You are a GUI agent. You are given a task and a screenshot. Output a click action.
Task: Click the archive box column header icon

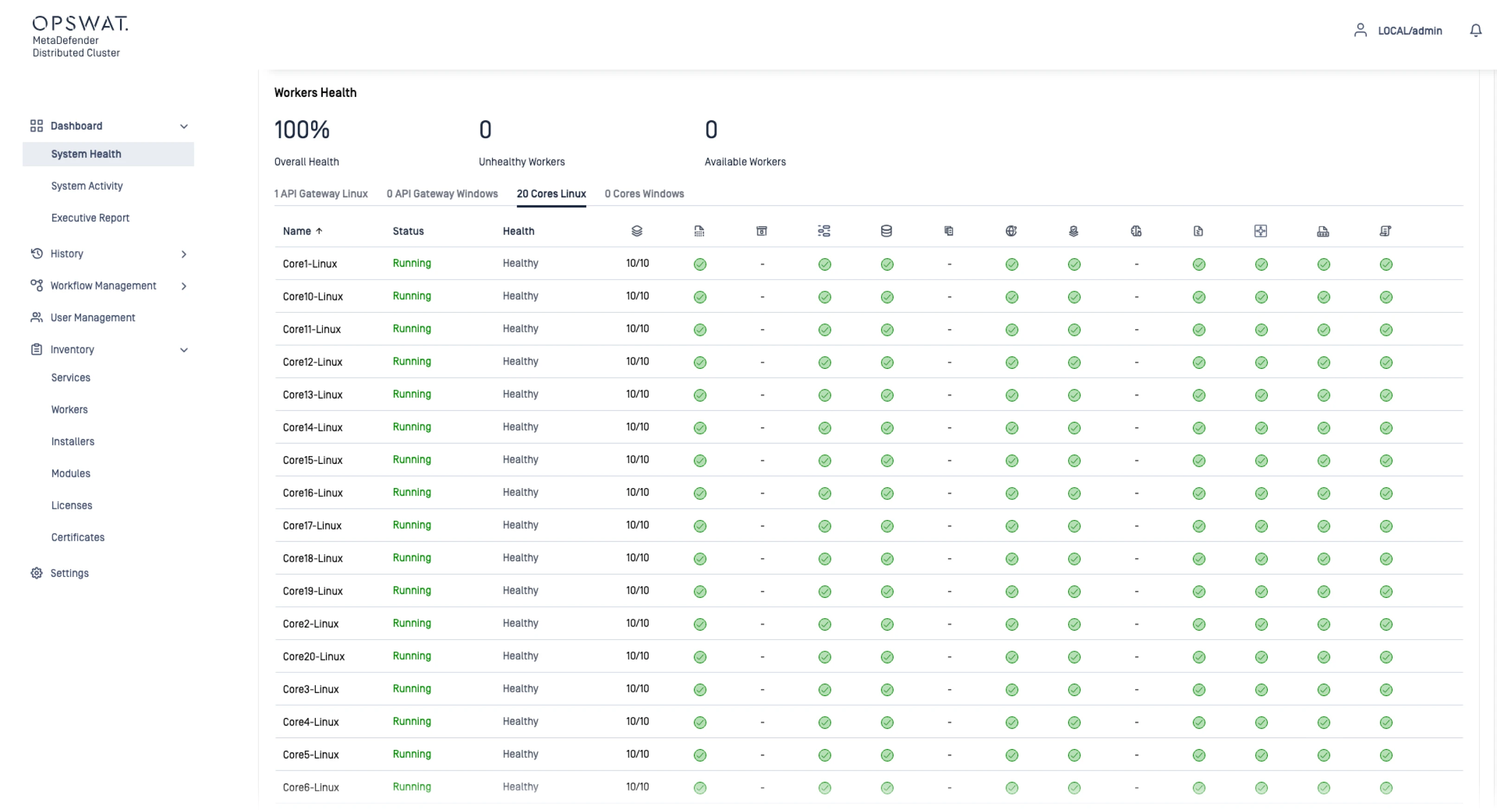tap(761, 231)
